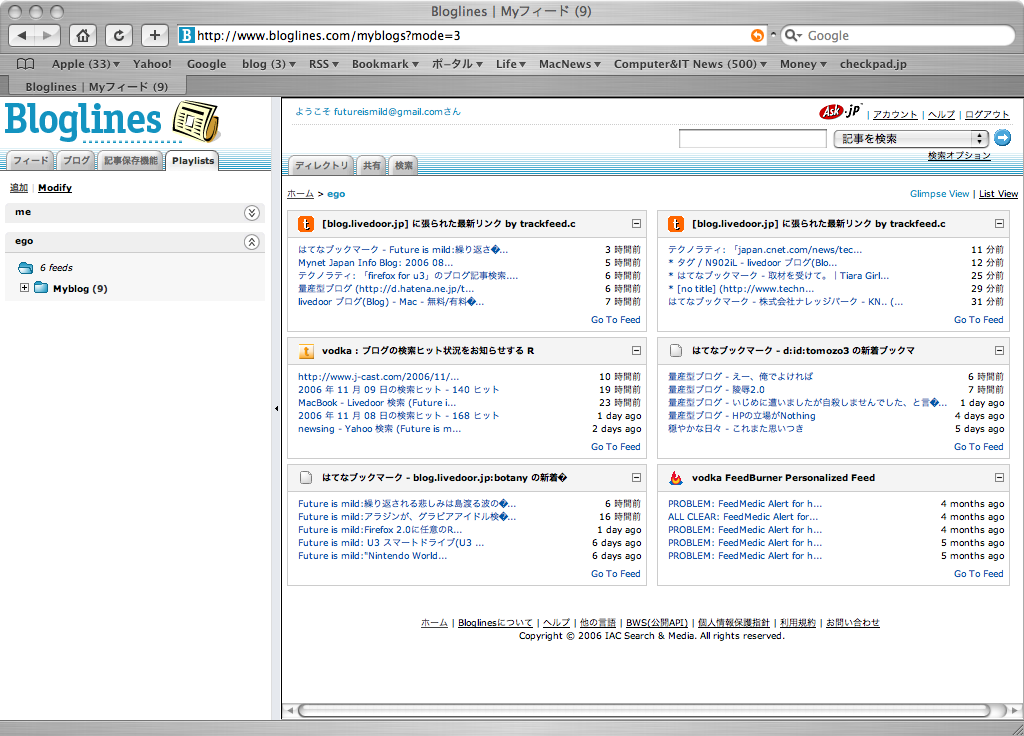Click the blue search go arrow
1024x736 pixels.
[1002, 138]
